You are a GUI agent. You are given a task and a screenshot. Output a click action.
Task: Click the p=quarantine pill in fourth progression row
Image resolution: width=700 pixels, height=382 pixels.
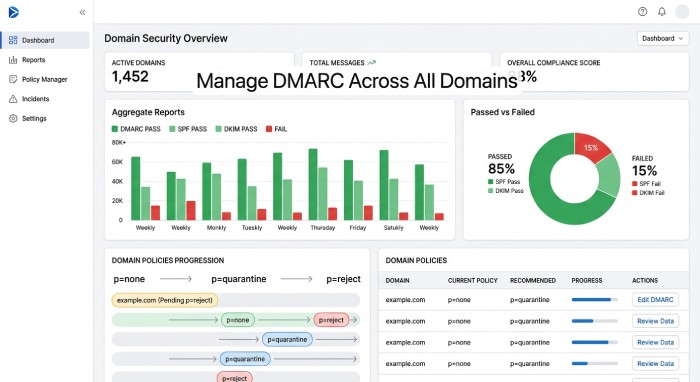[245, 359]
